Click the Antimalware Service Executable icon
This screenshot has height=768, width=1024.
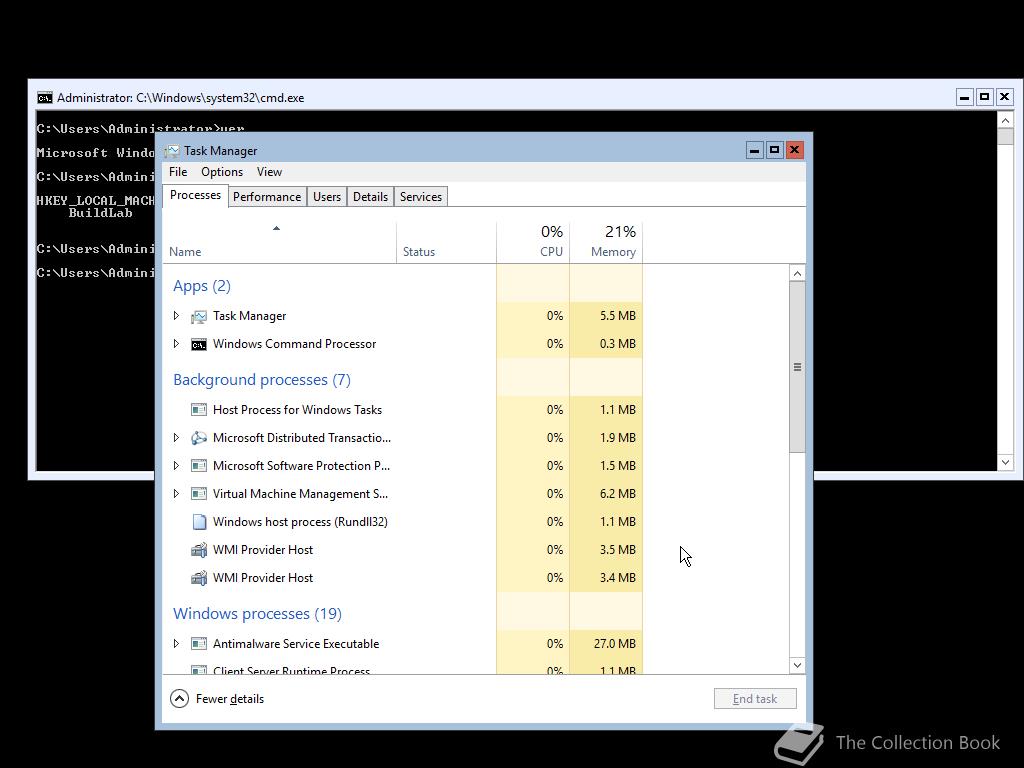[x=199, y=644]
